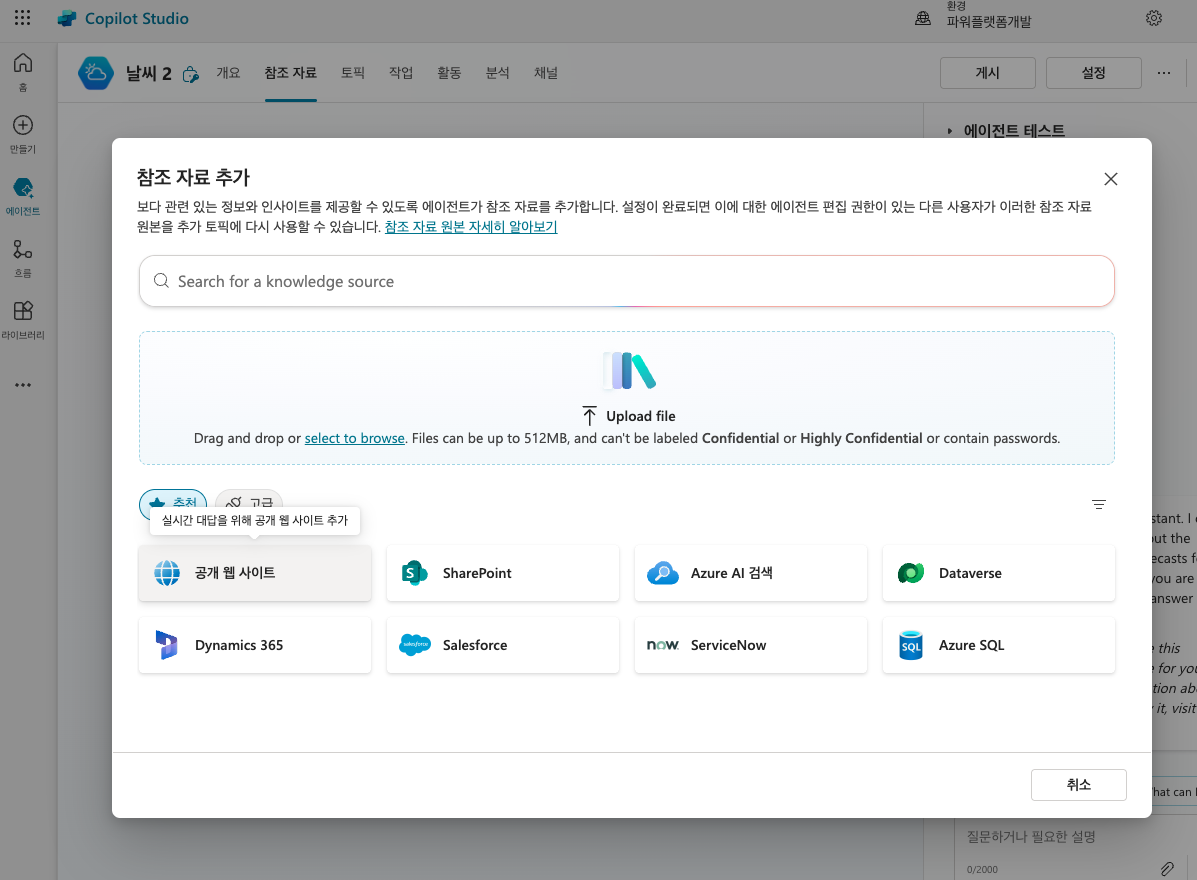1197x880 pixels.
Task: Open the 참조 자료 원본 자세히 알아보기 link
Action: [471, 227]
